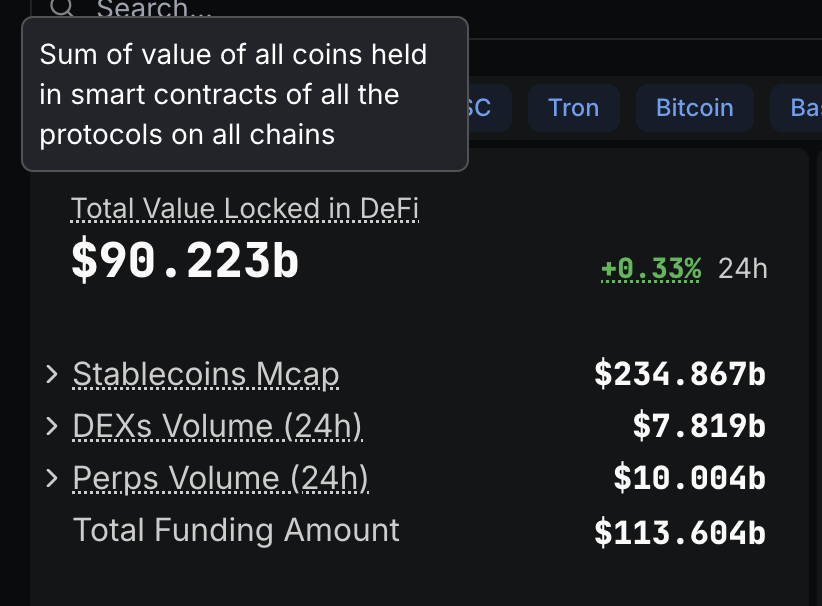Screen dimensions: 822x606
Task: Click the 24h label beside the change
Action: [743, 268]
